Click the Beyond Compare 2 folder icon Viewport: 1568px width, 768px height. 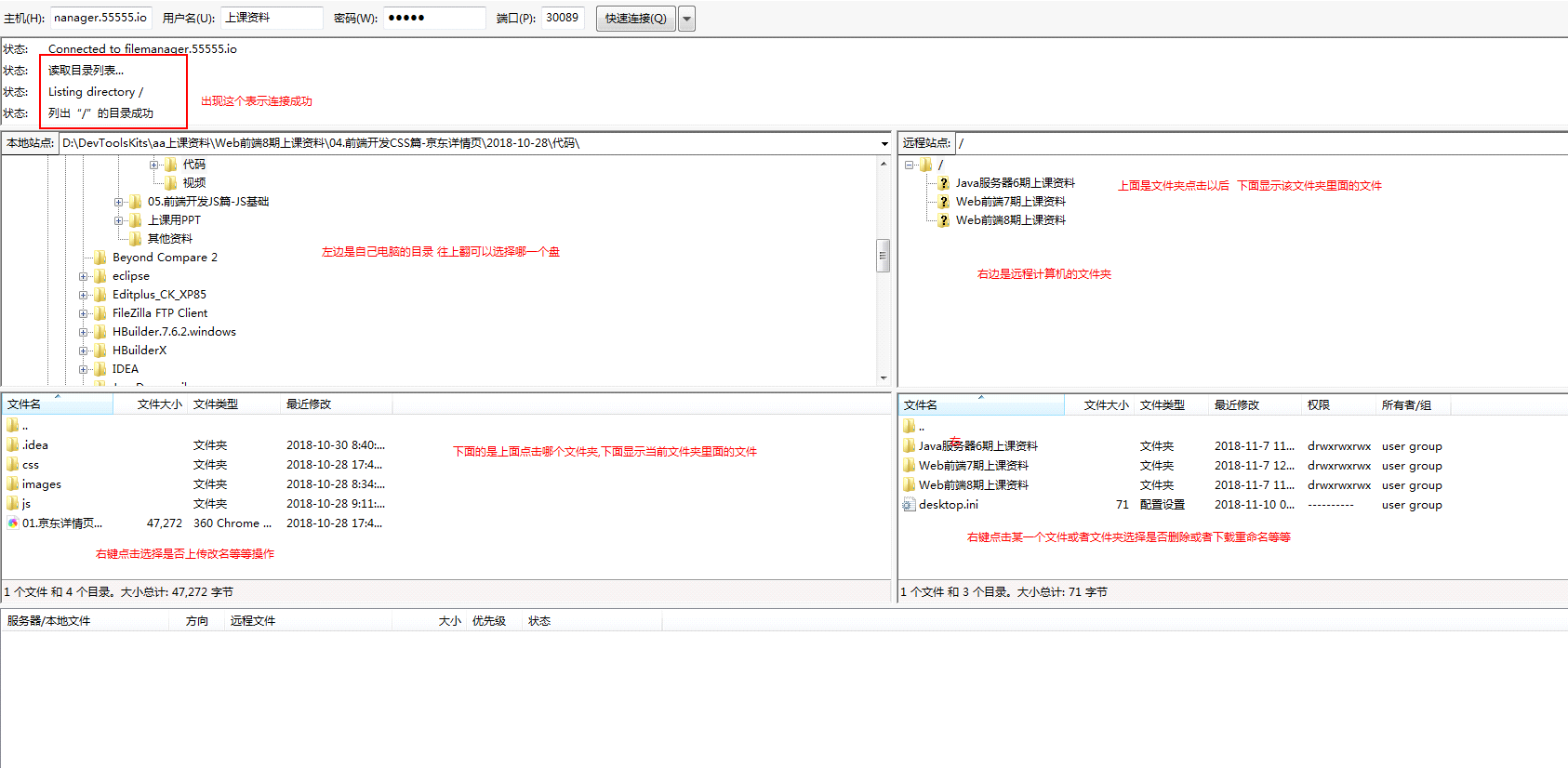[x=100, y=258]
